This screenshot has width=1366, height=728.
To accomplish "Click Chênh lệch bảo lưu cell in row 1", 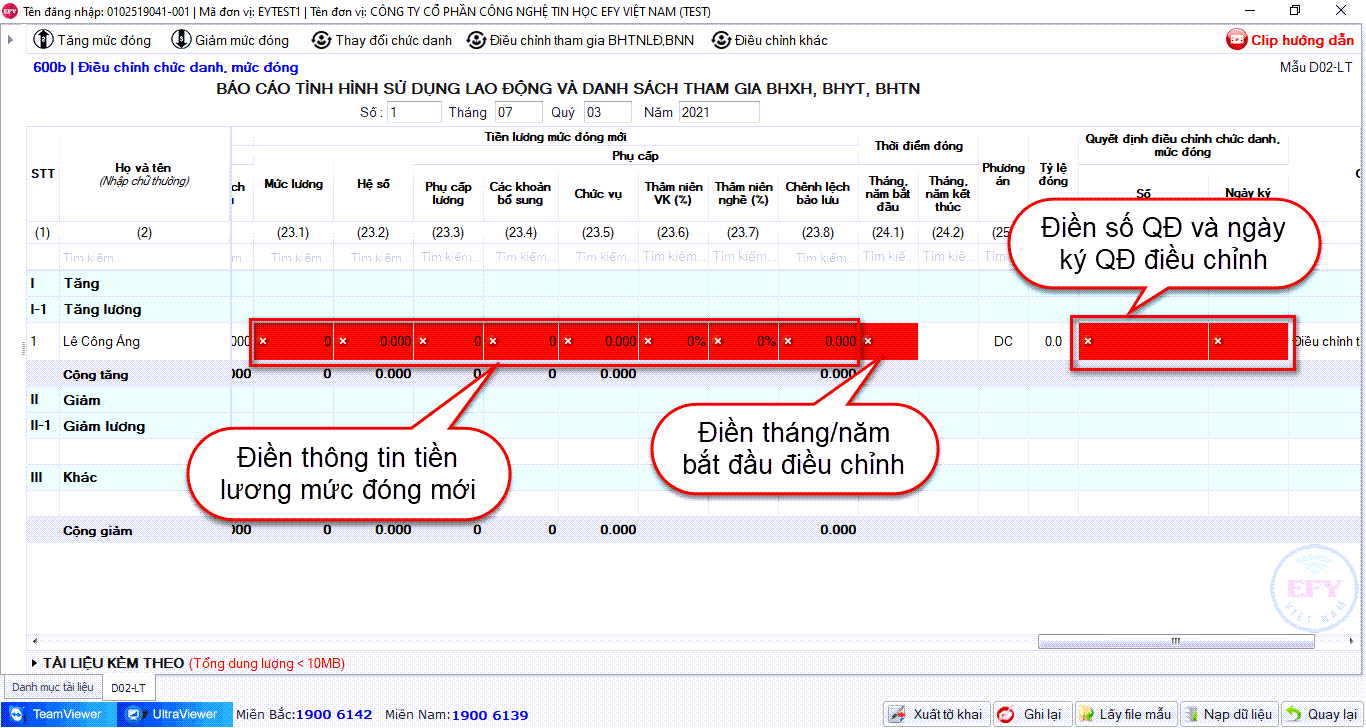I will (x=819, y=341).
